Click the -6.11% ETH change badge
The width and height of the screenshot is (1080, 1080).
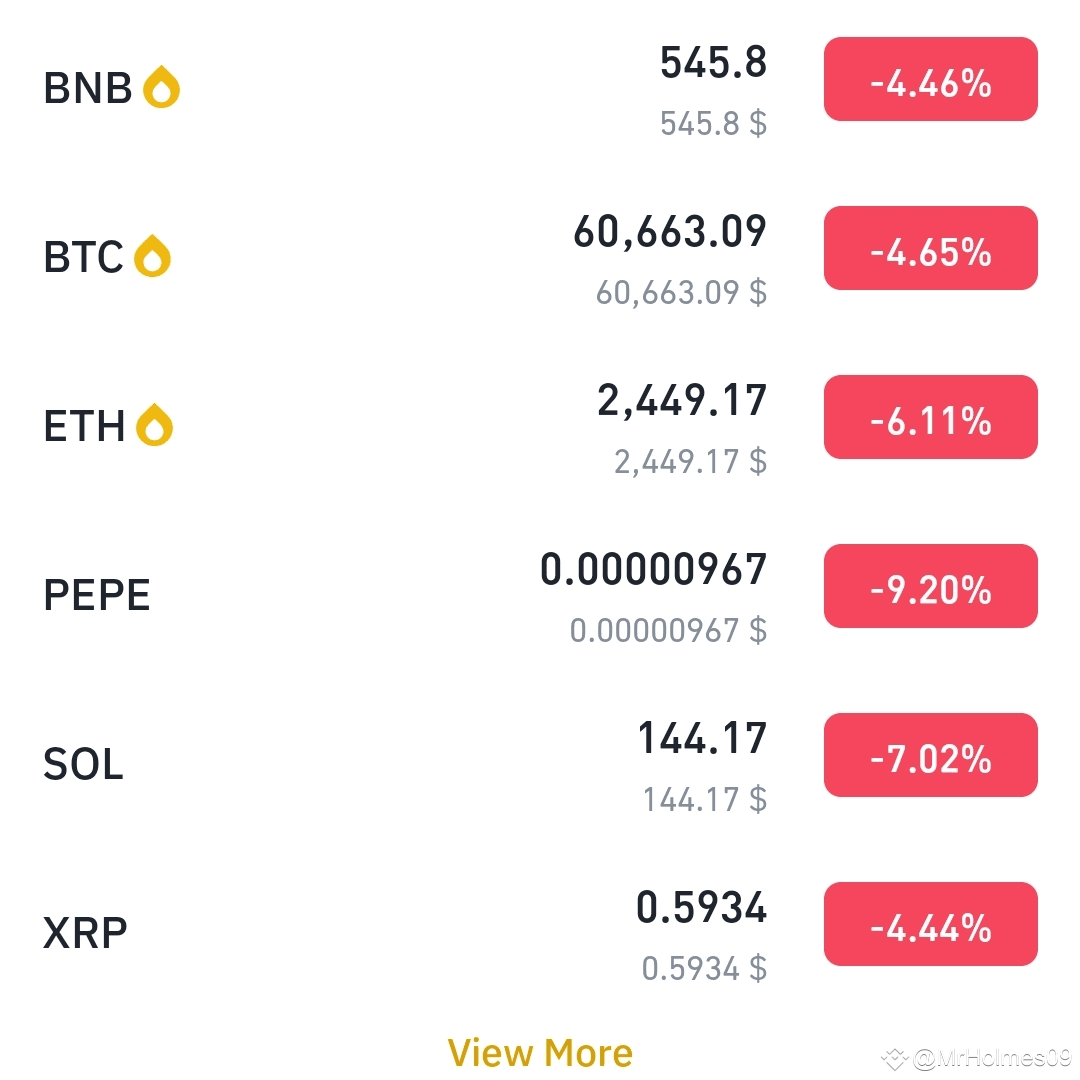pos(931,417)
